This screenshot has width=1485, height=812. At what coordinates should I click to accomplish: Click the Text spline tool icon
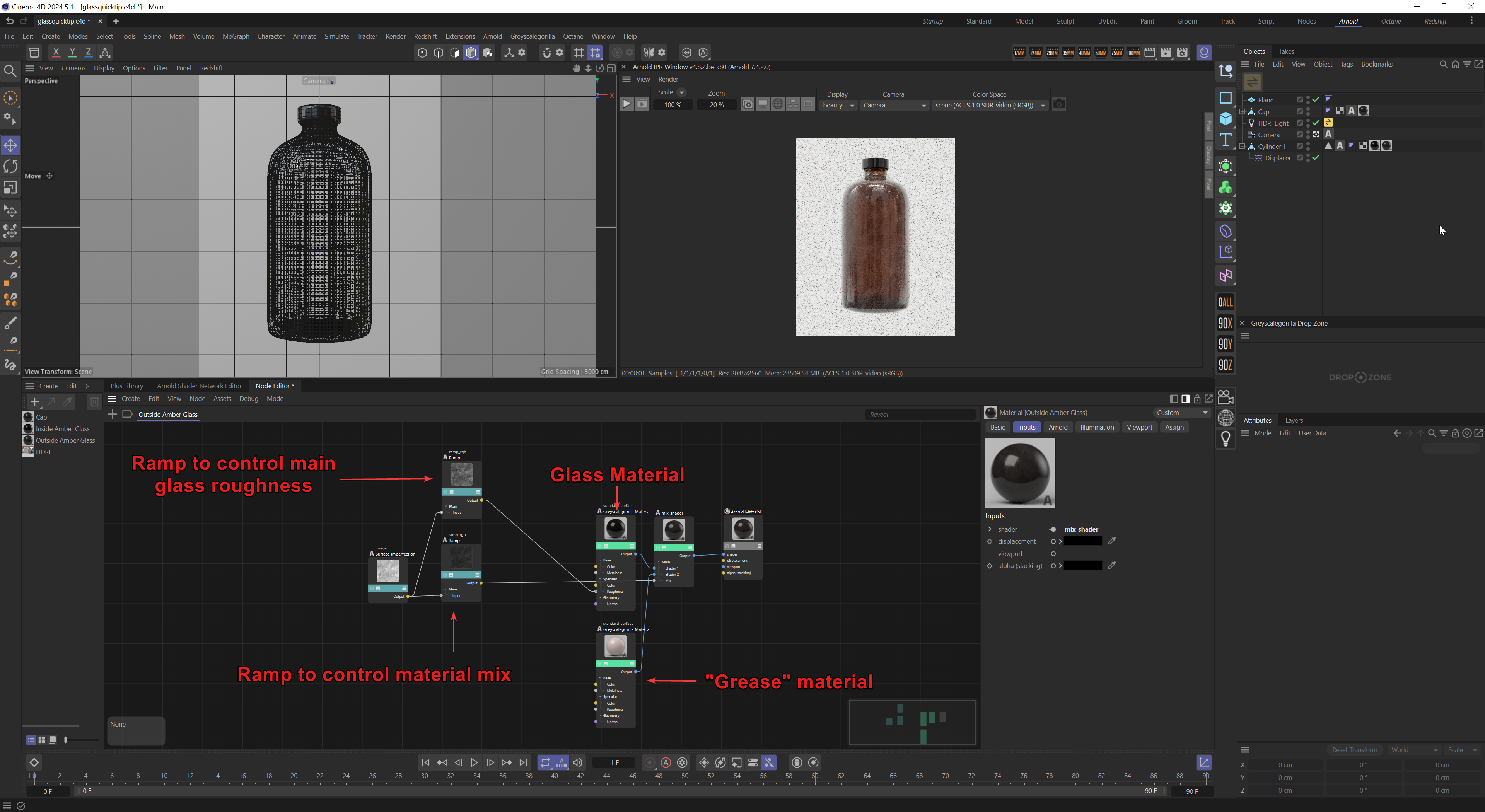pyautogui.click(x=1226, y=140)
